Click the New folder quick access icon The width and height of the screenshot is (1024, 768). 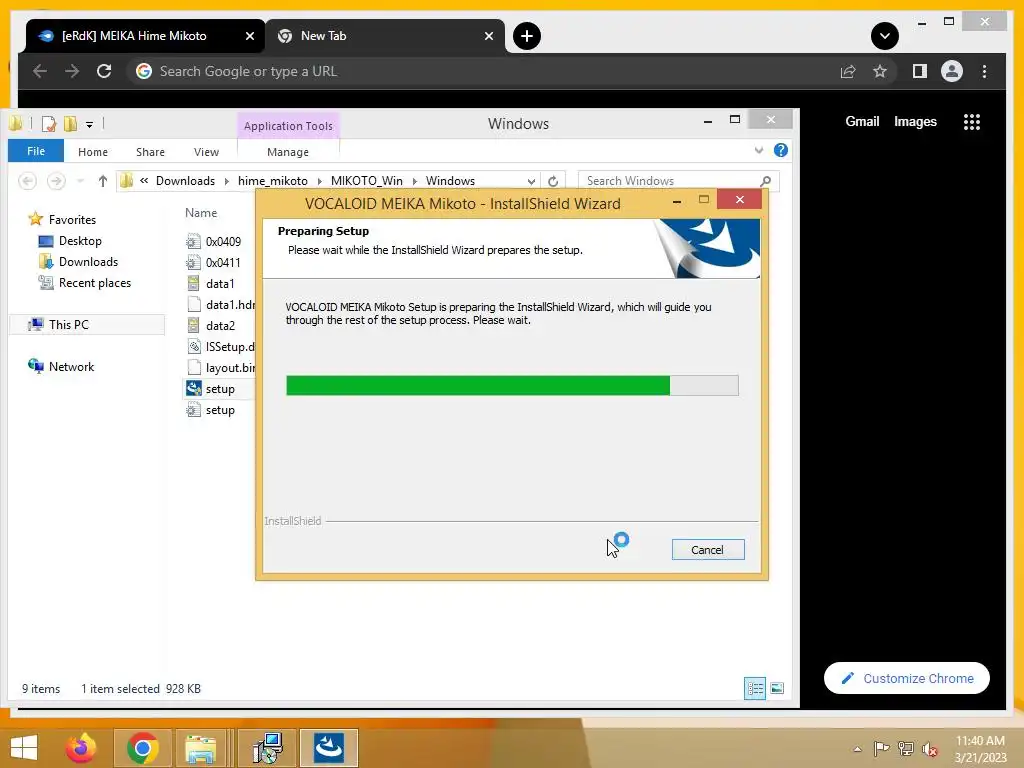coord(70,123)
